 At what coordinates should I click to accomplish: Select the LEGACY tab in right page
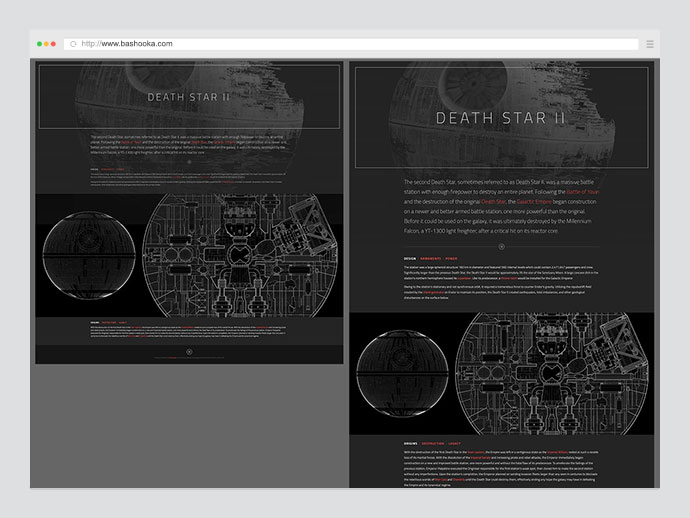(455, 444)
